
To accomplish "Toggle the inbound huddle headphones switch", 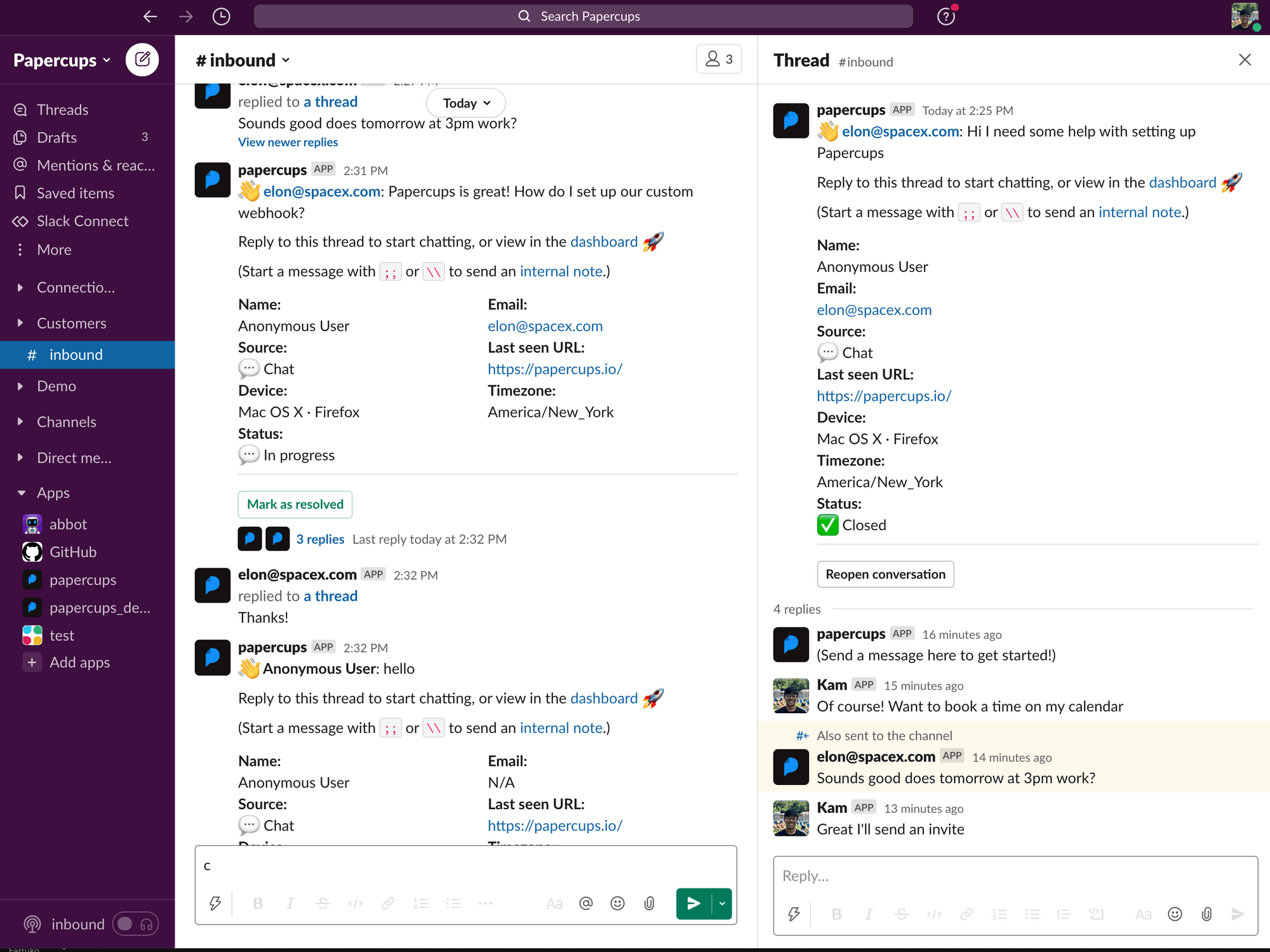I will point(135,924).
